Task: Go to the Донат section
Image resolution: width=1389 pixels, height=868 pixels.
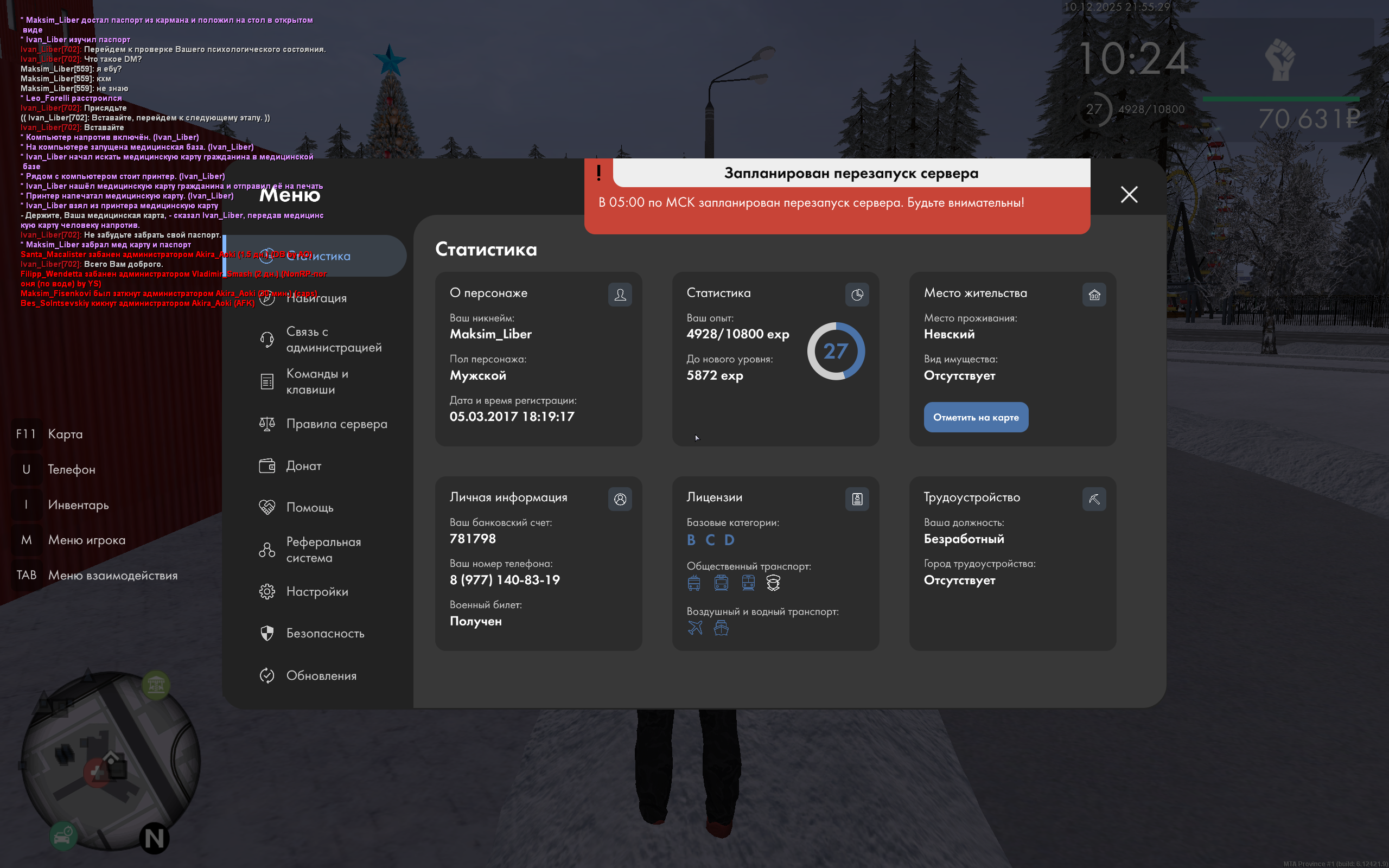Action: (304, 465)
